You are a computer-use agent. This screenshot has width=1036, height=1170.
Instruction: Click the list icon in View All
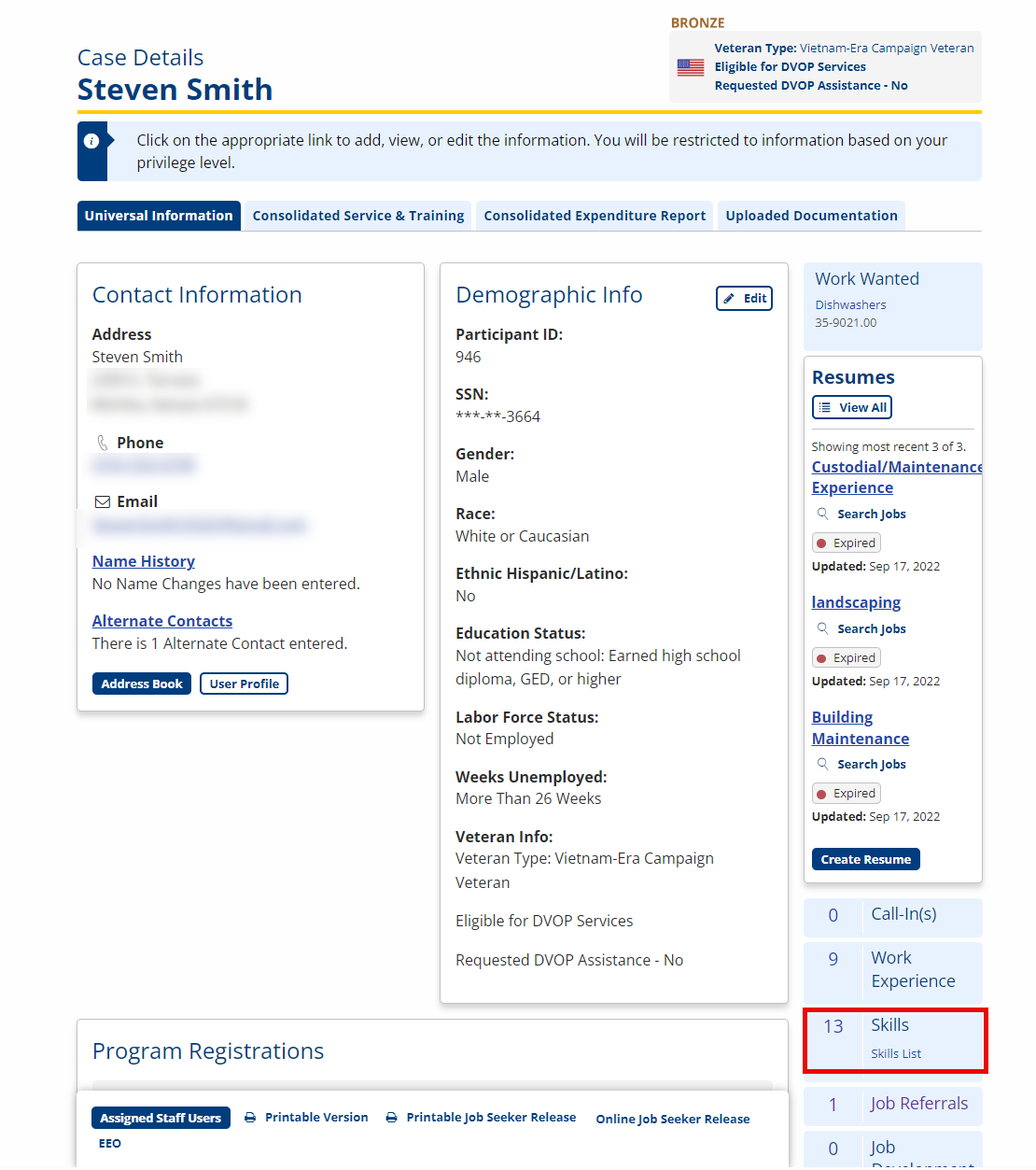pos(825,408)
